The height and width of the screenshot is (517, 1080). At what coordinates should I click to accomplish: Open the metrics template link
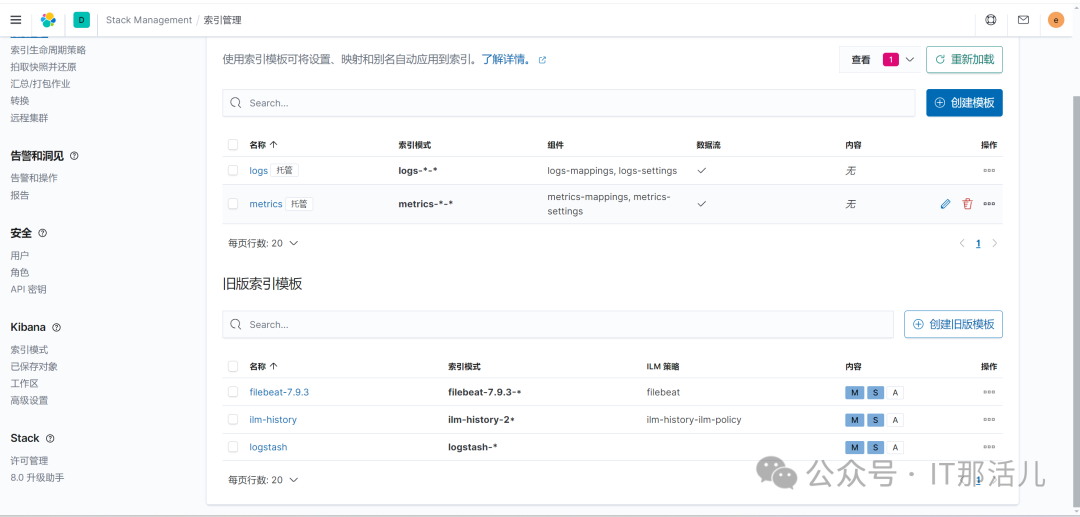pyautogui.click(x=266, y=204)
